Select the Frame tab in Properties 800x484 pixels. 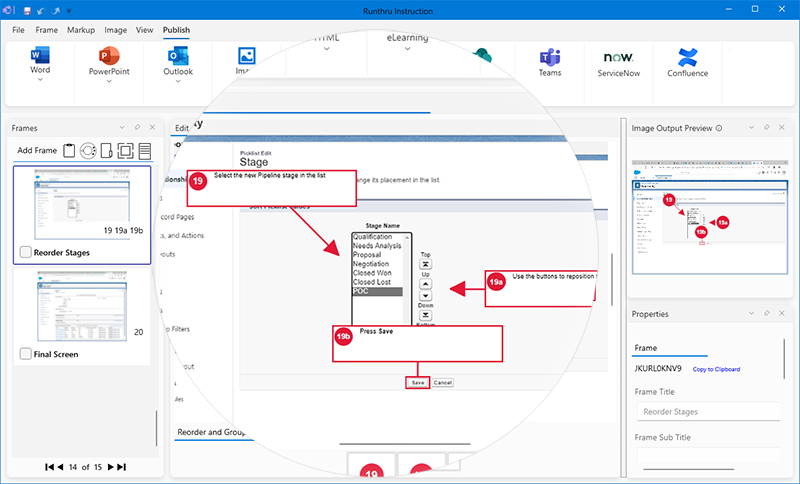[645, 348]
